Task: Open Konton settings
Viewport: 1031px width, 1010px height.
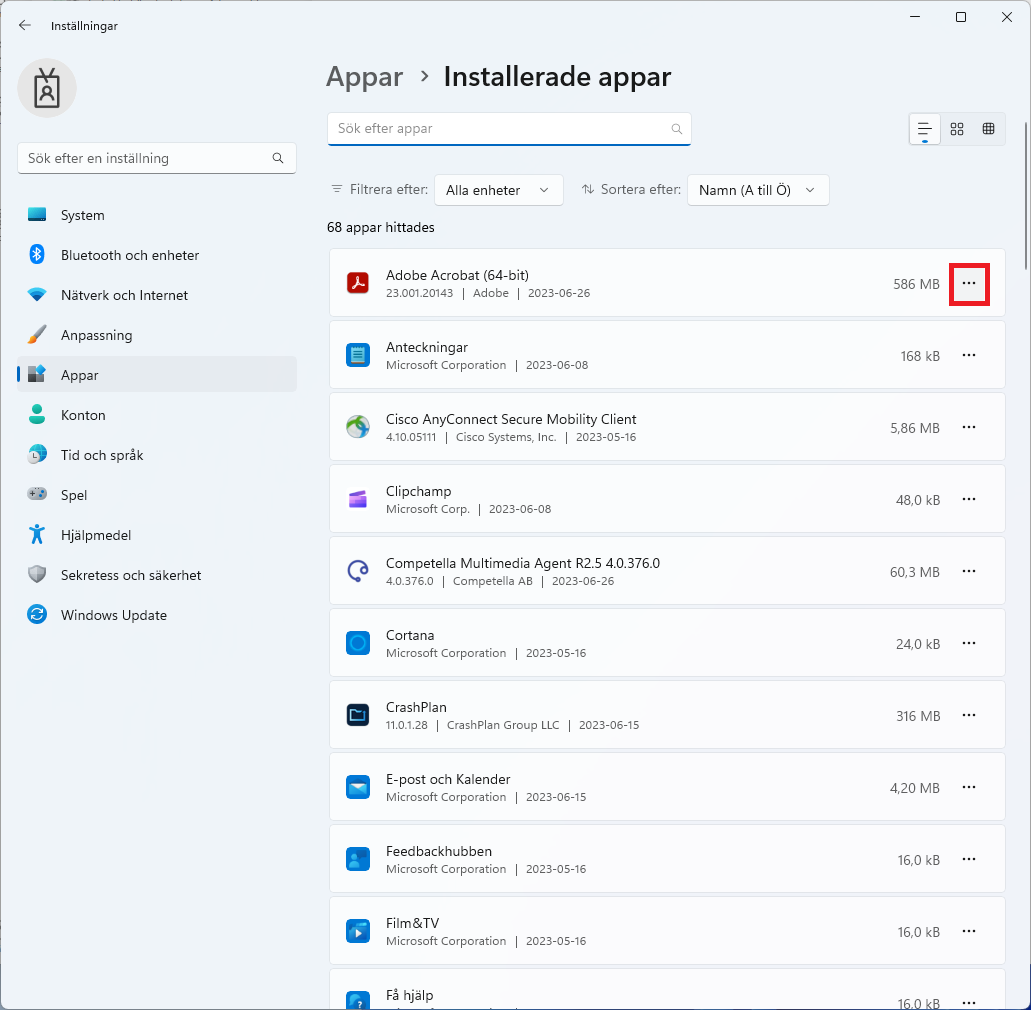Action: 156,415
